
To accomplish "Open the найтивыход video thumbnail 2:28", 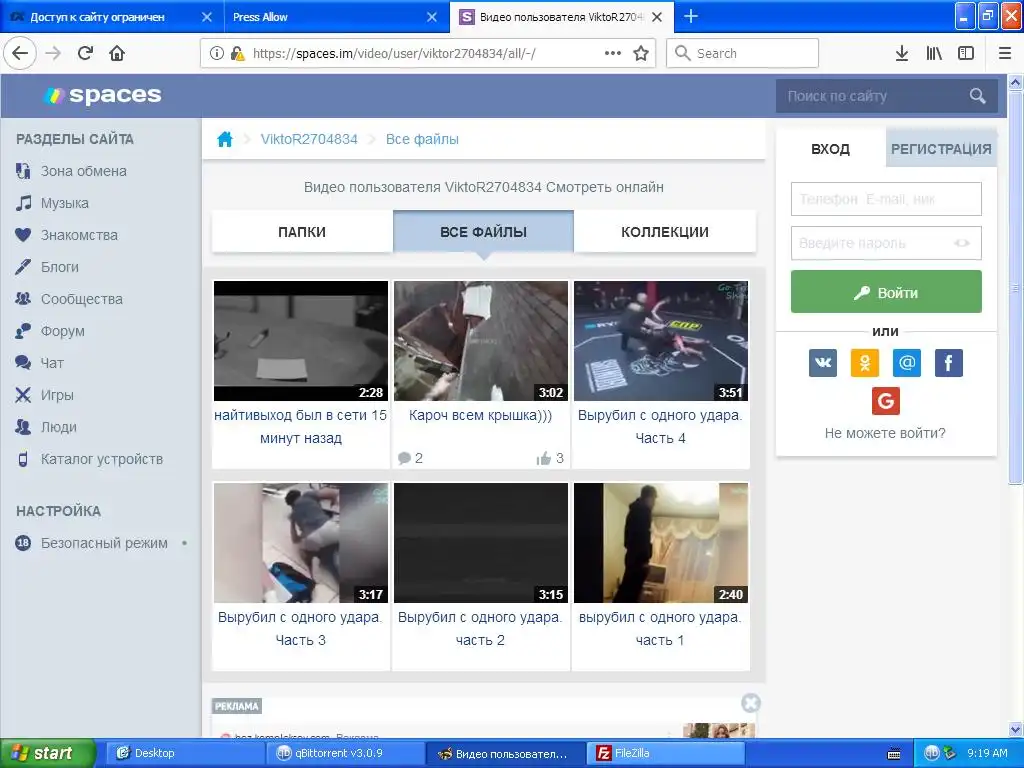I will click(x=301, y=341).
